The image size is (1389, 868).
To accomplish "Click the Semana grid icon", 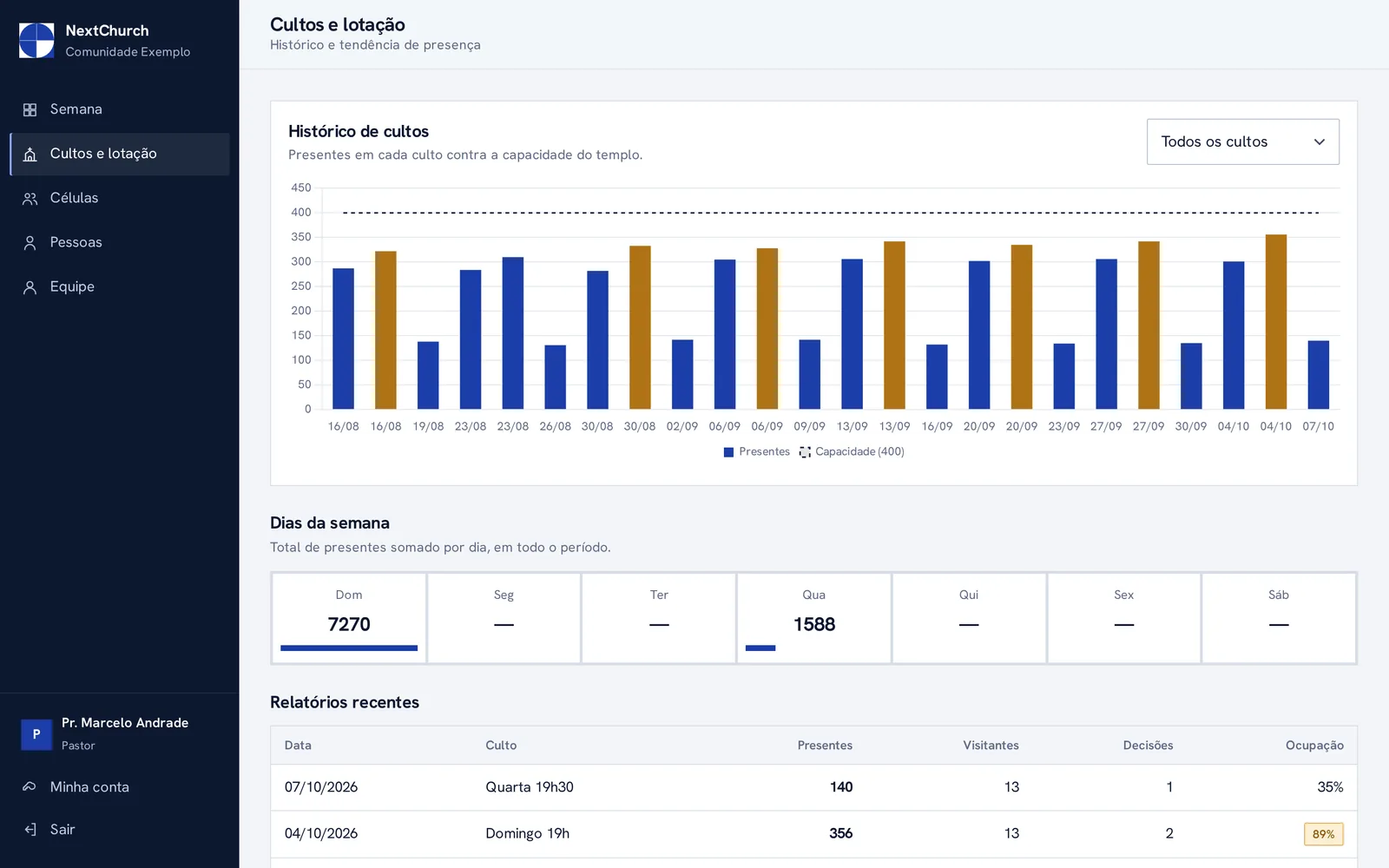I will tap(30, 109).
